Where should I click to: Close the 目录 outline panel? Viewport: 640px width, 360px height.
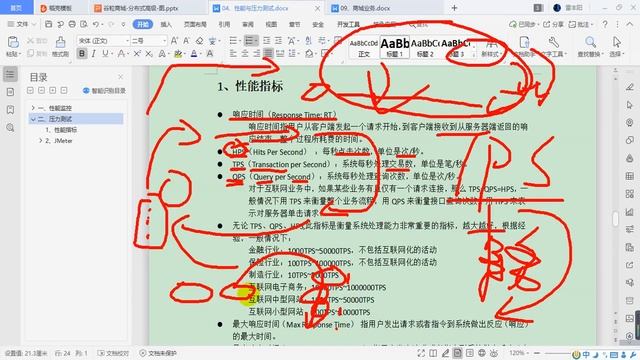(120, 77)
